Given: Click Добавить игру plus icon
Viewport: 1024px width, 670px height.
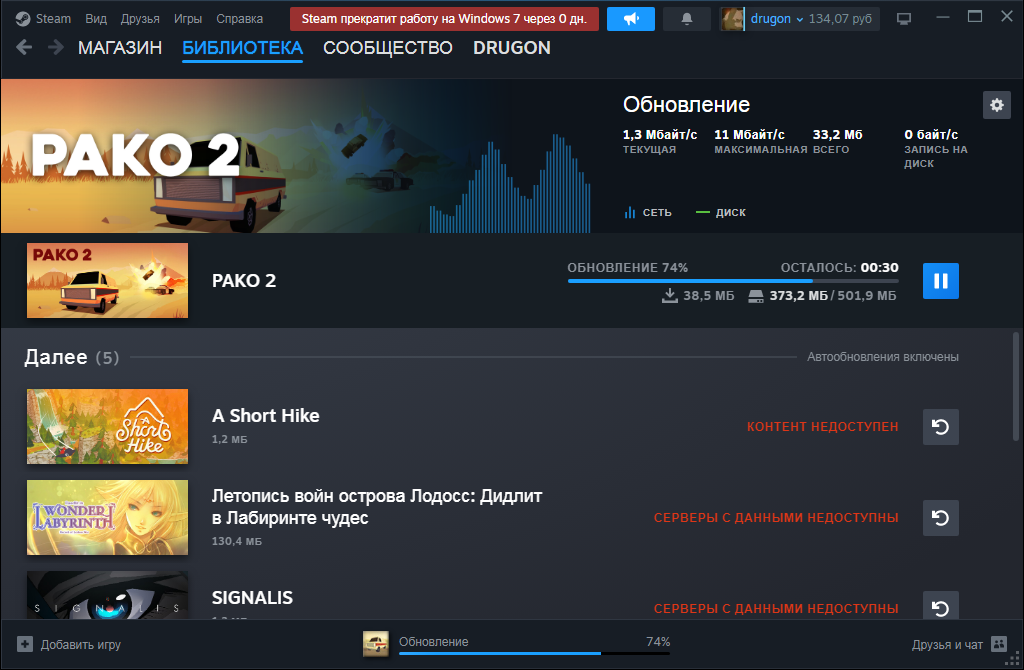Looking at the screenshot, I should [25, 645].
